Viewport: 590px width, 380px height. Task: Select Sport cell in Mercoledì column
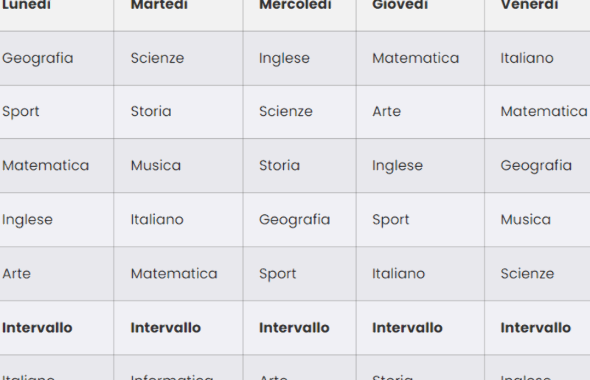coord(300,274)
